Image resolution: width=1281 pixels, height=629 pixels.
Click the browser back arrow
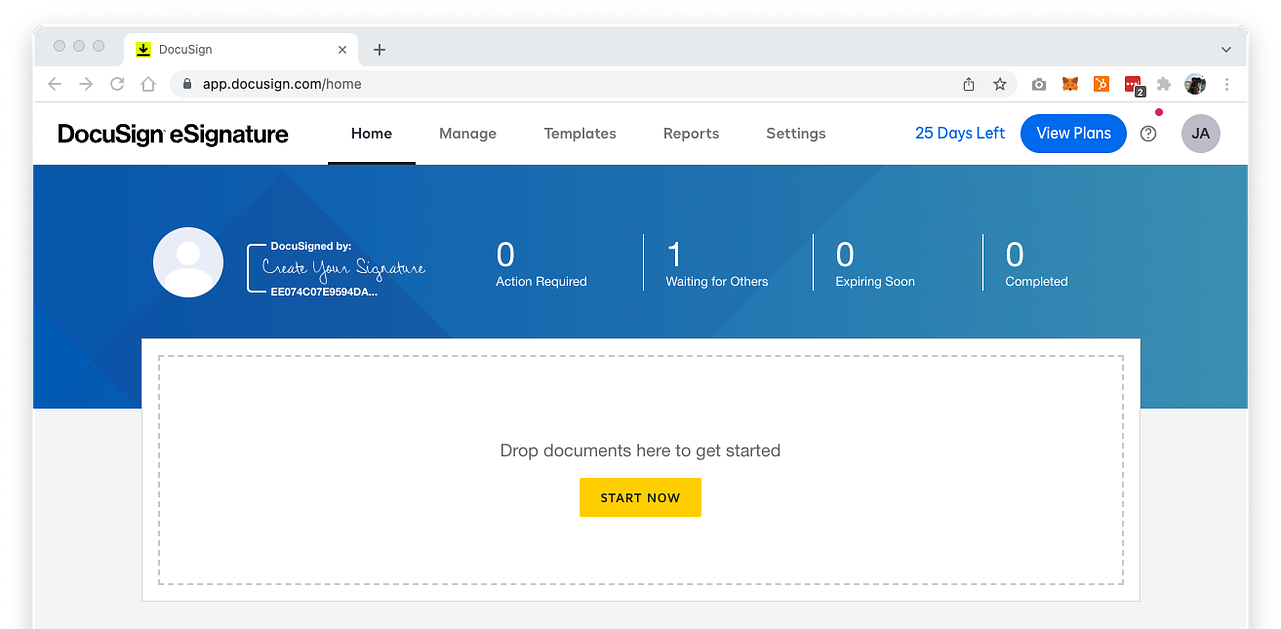click(55, 84)
